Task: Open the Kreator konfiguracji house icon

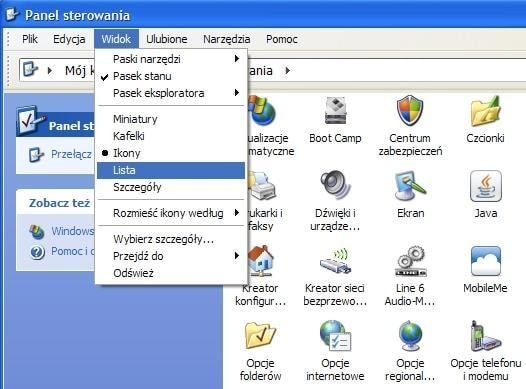Action: point(261,261)
